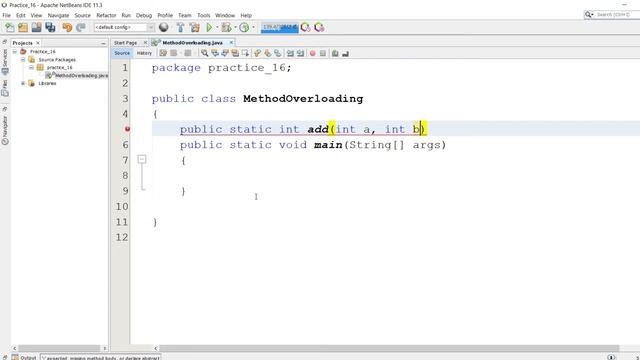Open the default config dropdown
The image size is (640, 360).
tap(124, 27)
